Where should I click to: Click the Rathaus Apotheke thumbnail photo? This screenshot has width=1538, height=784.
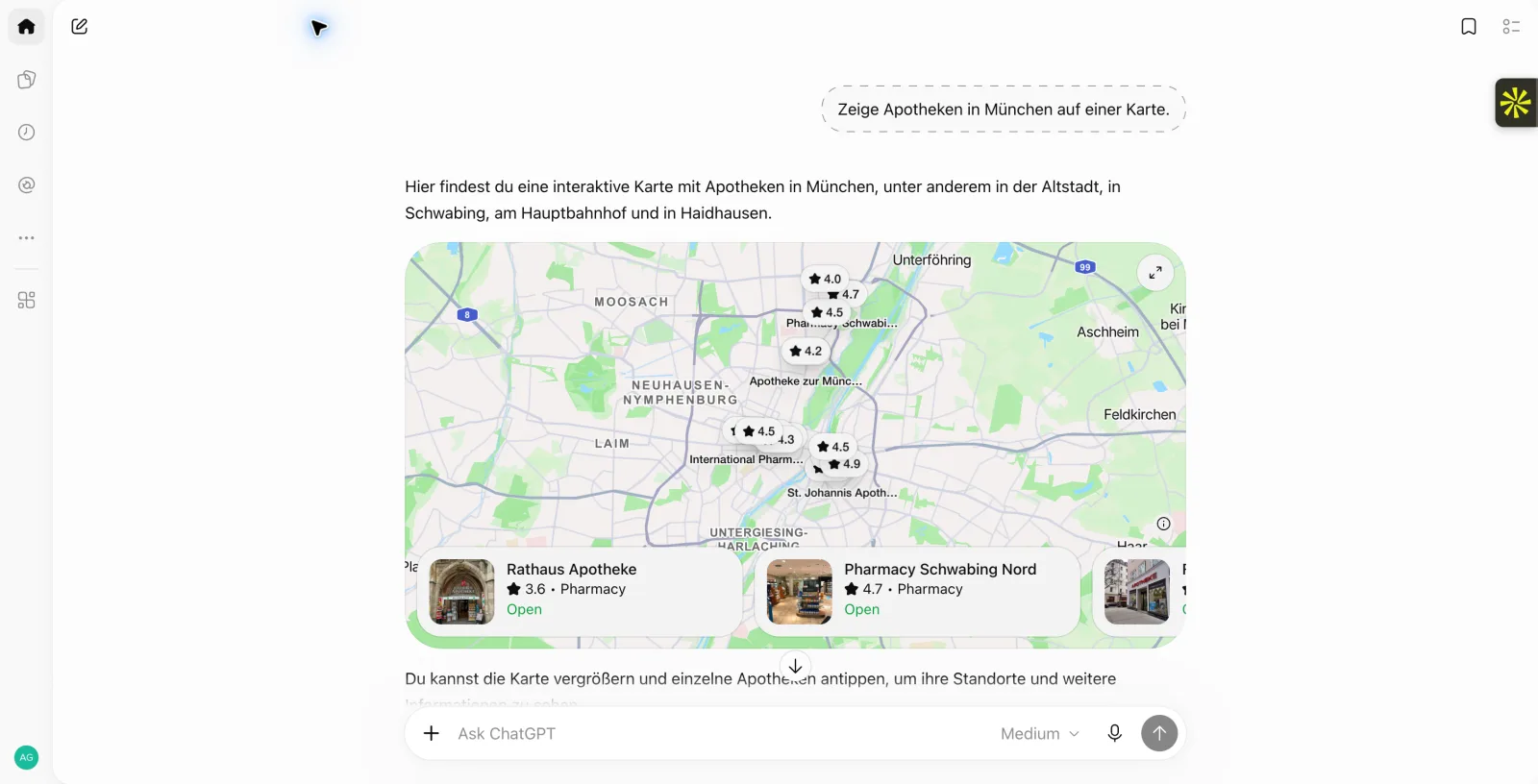point(462,592)
